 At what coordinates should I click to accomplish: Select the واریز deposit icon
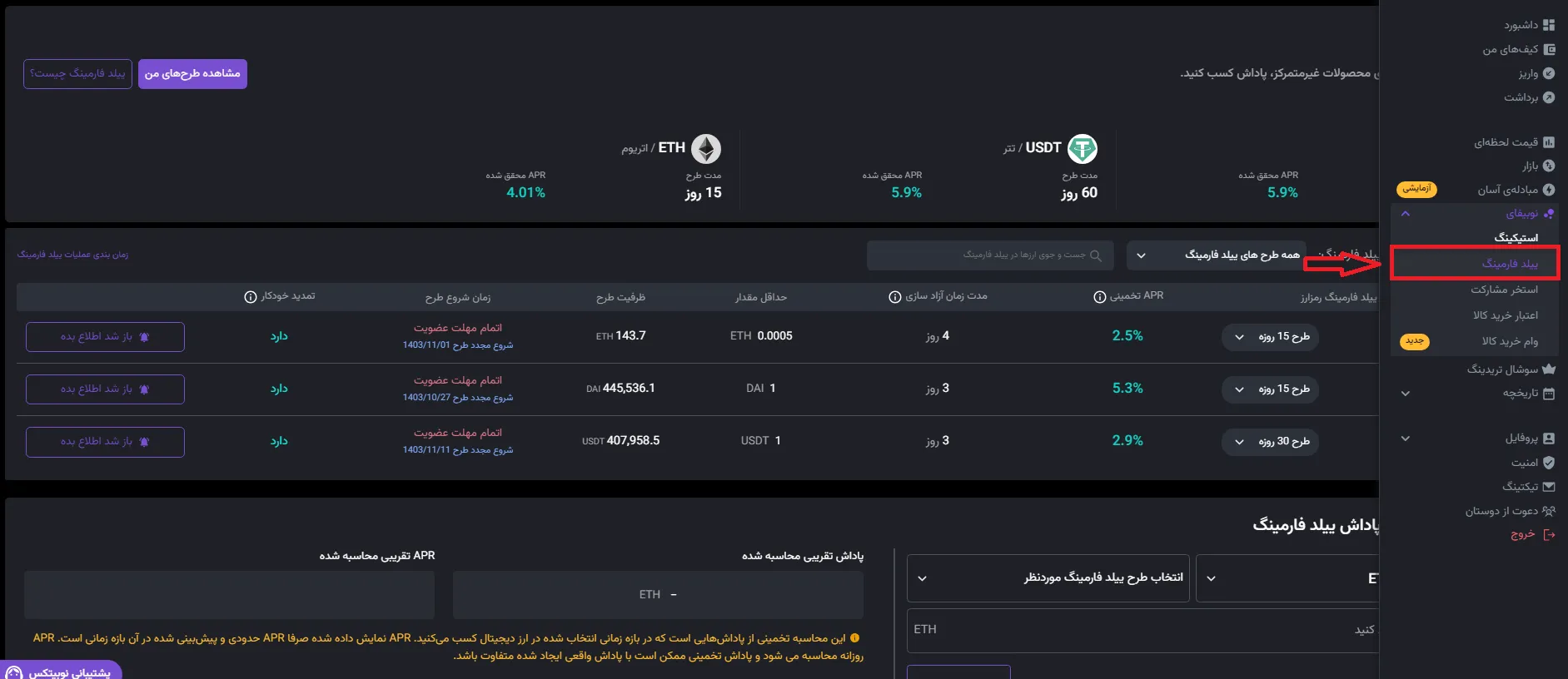pyautogui.click(x=1549, y=73)
